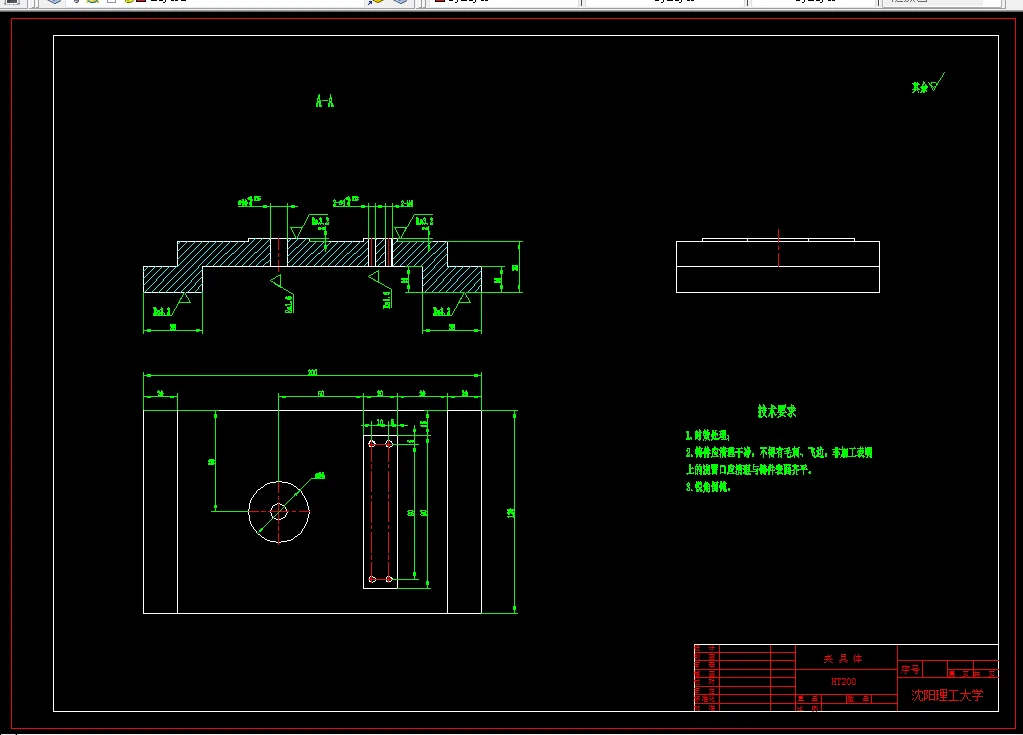Click the 200 overall width dimension text
Viewport: 1023px width, 735px height.
pos(313,372)
